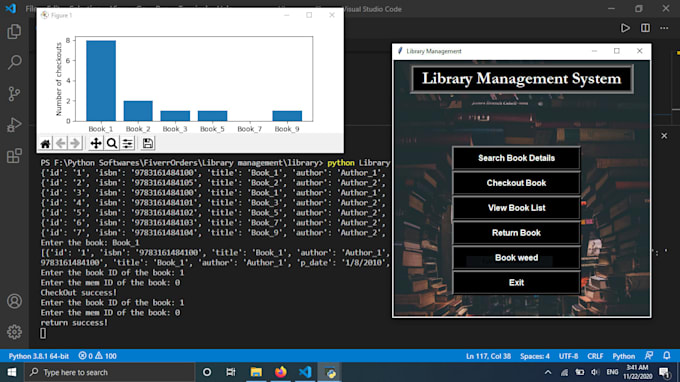Open the Source Control view
Screen dimensions: 680x382
coord(14,94)
